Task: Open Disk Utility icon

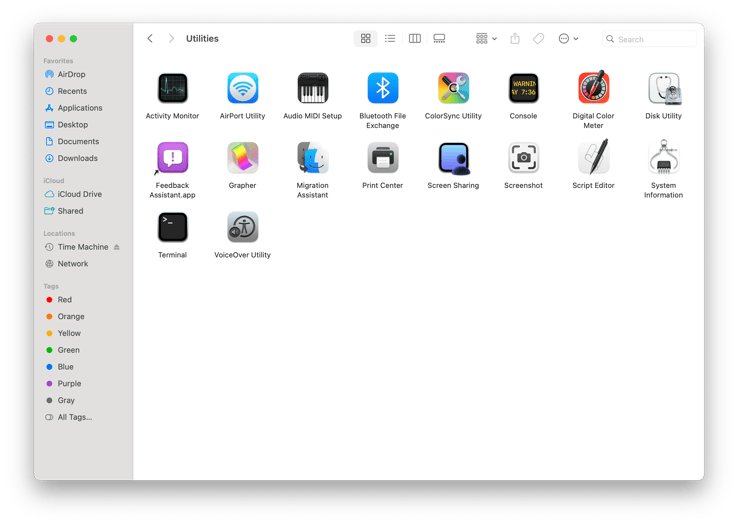Action: pos(664,88)
